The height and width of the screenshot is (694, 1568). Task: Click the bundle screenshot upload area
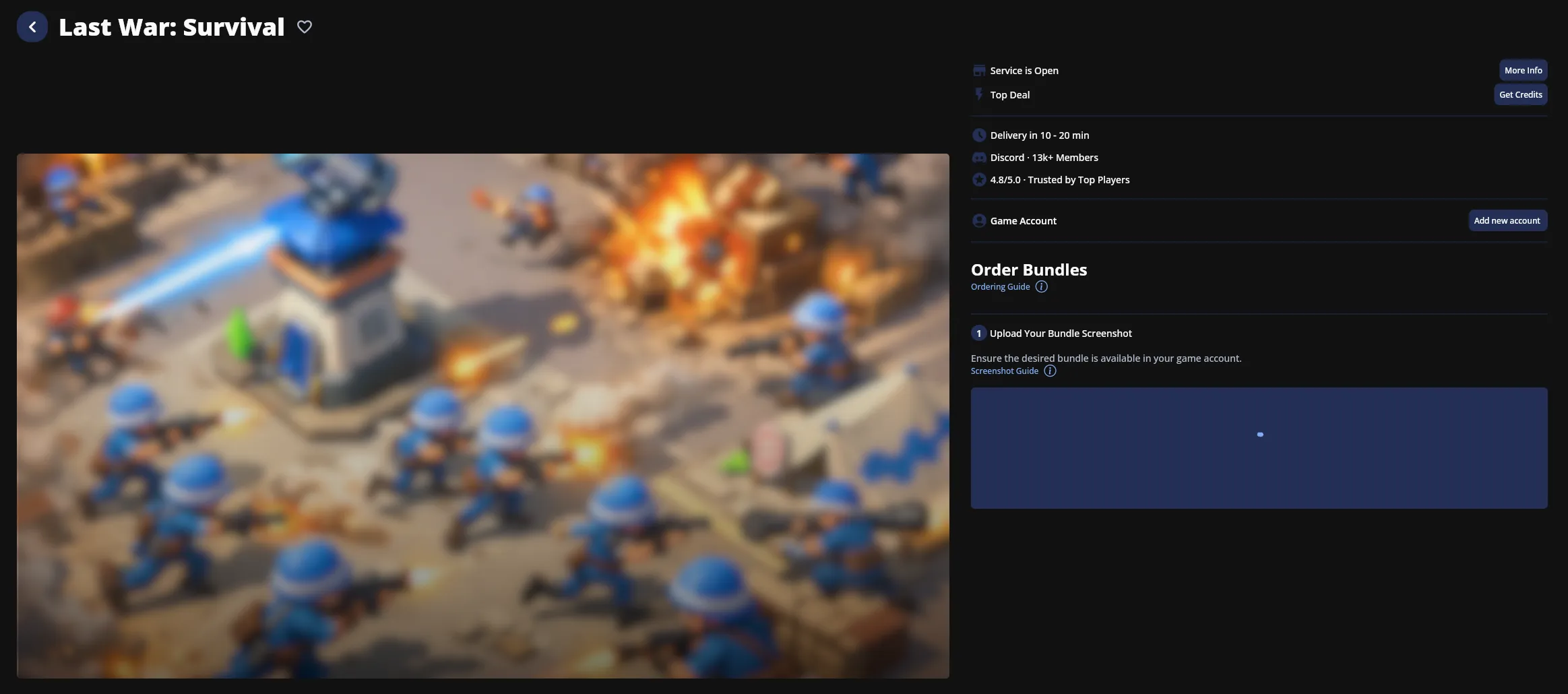(1259, 448)
